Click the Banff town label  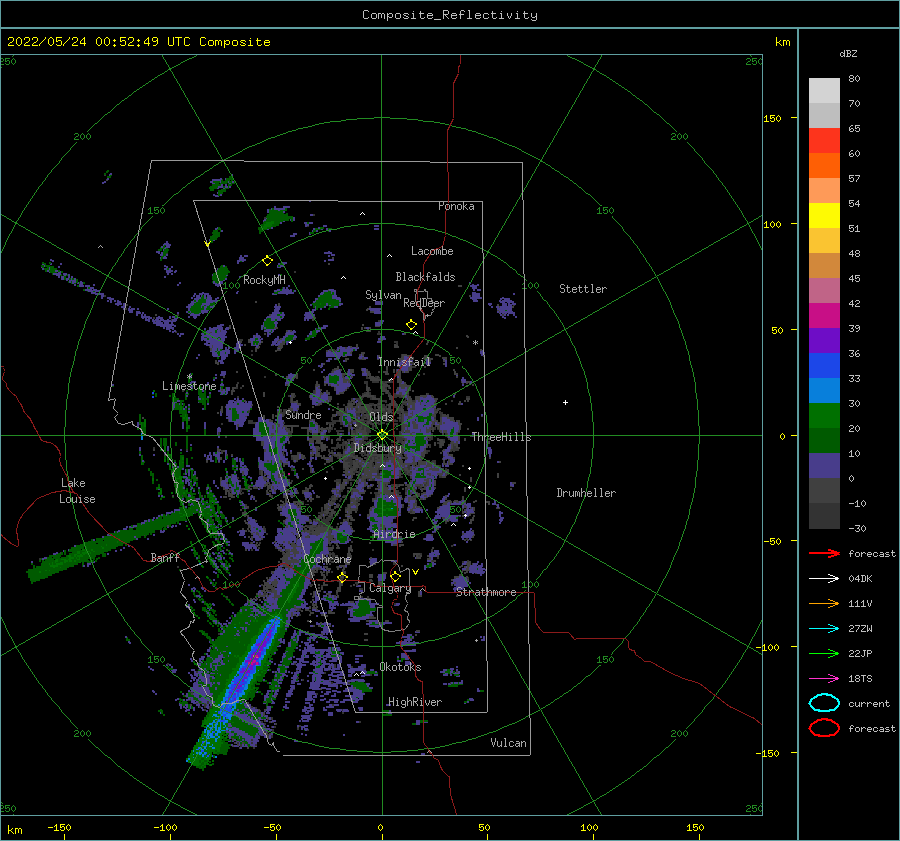(x=165, y=557)
